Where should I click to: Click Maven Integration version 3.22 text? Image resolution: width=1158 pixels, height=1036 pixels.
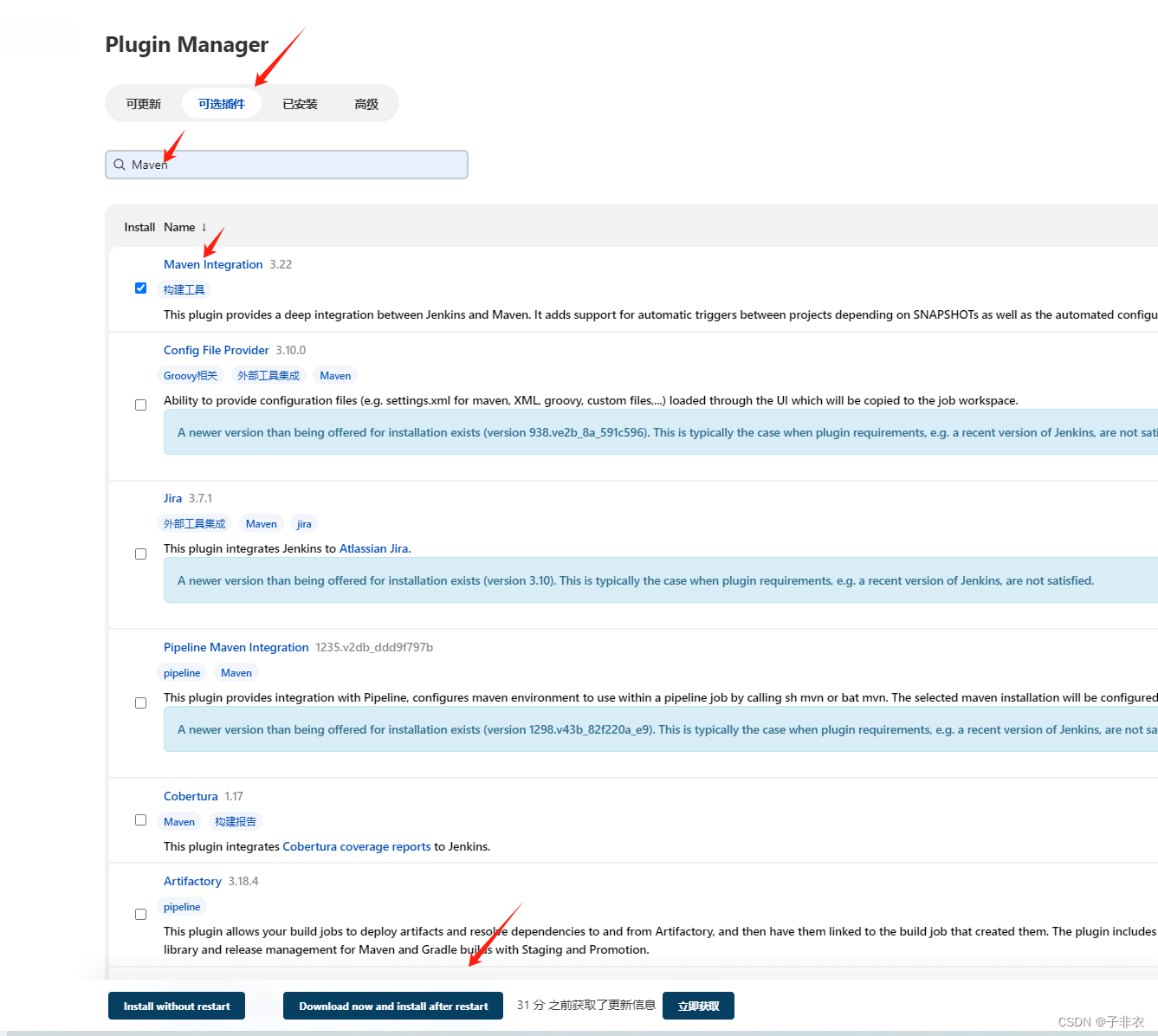[281, 264]
